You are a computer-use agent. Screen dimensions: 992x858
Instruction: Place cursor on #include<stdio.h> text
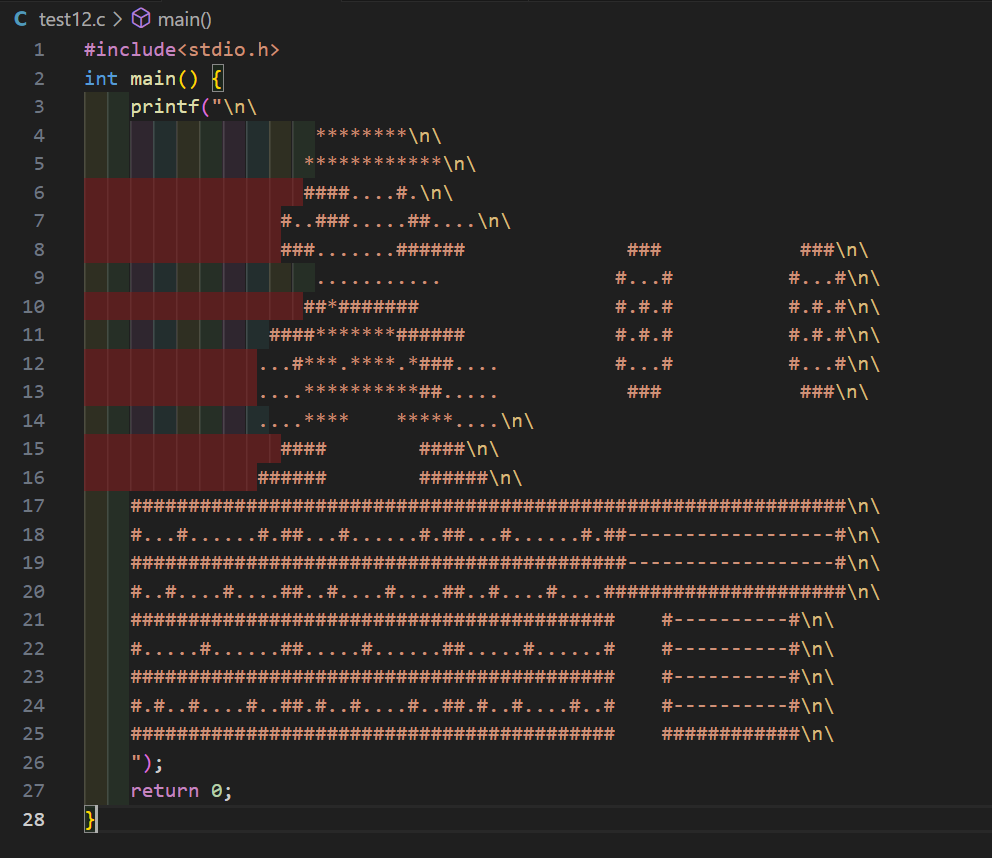point(181,49)
